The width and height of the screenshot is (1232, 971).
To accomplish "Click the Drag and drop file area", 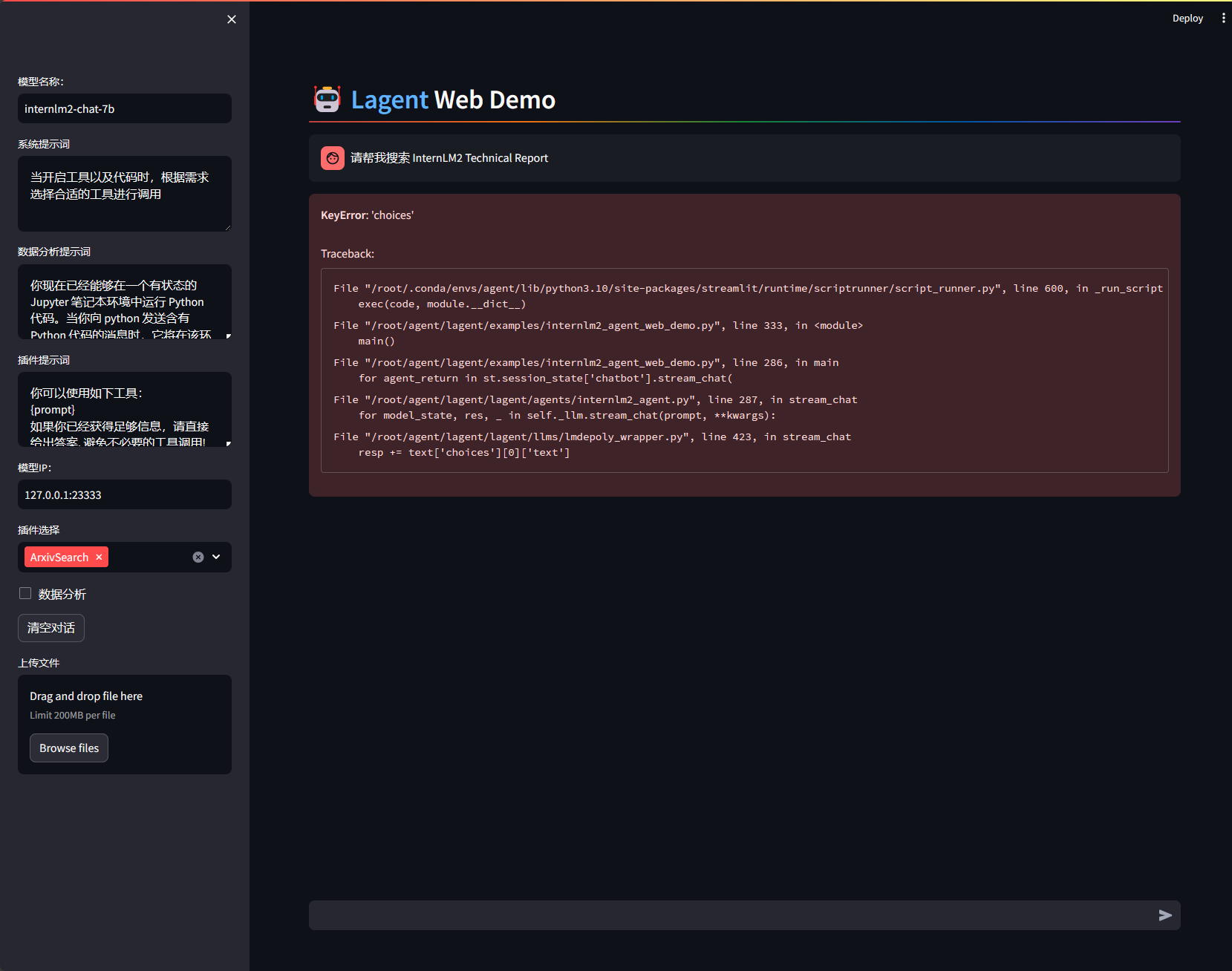I will [x=125, y=725].
